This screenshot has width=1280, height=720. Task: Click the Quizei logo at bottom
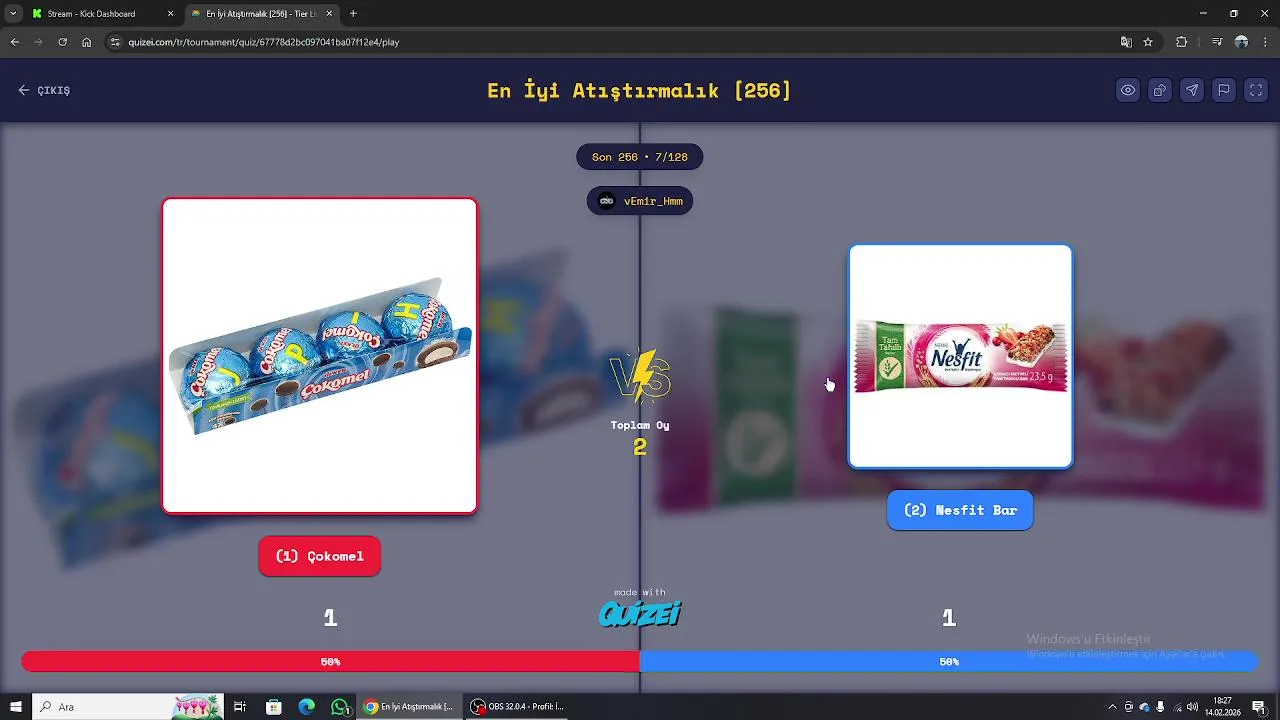[x=640, y=613]
